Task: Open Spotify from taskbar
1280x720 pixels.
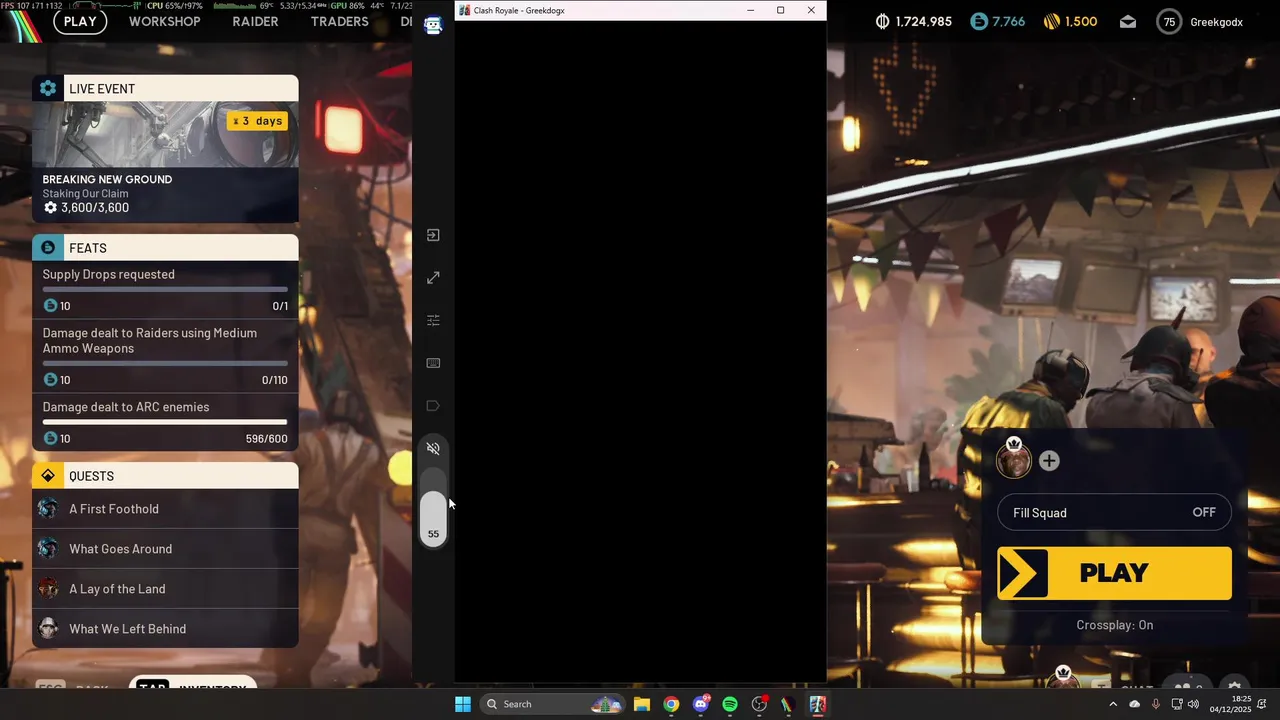Action: [x=730, y=704]
